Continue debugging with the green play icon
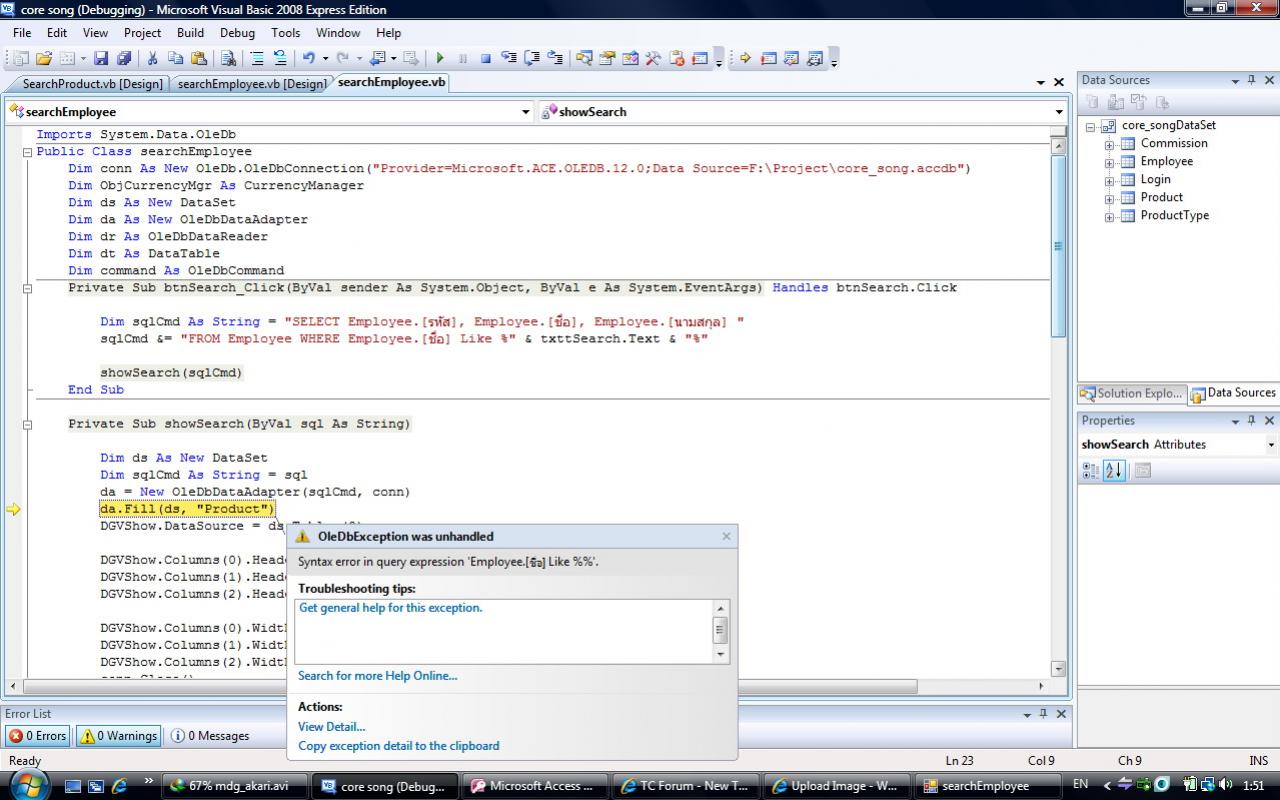This screenshot has width=1280, height=800. coord(439,58)
